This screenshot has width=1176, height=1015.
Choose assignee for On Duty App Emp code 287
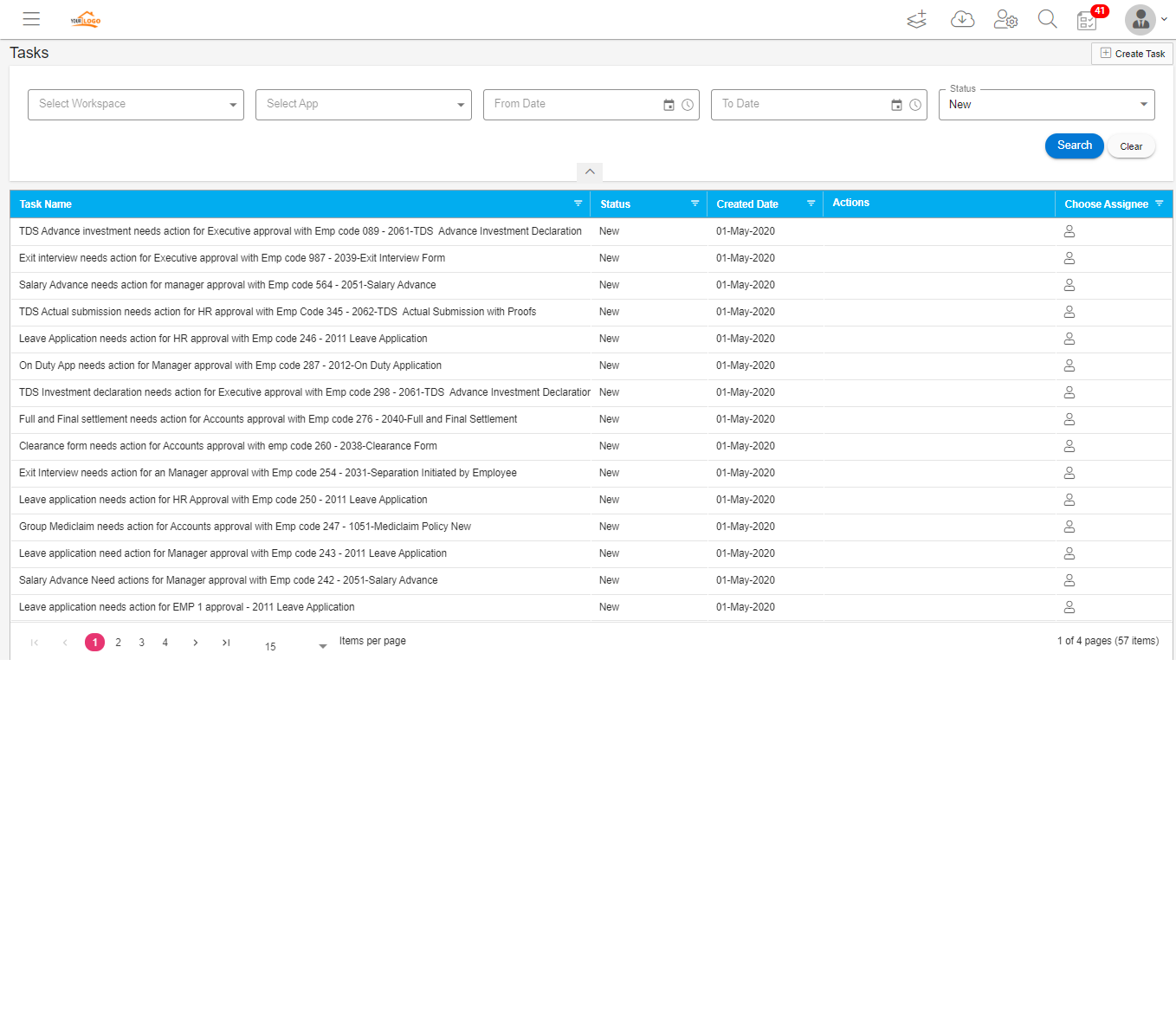[x=1069, y=365]
